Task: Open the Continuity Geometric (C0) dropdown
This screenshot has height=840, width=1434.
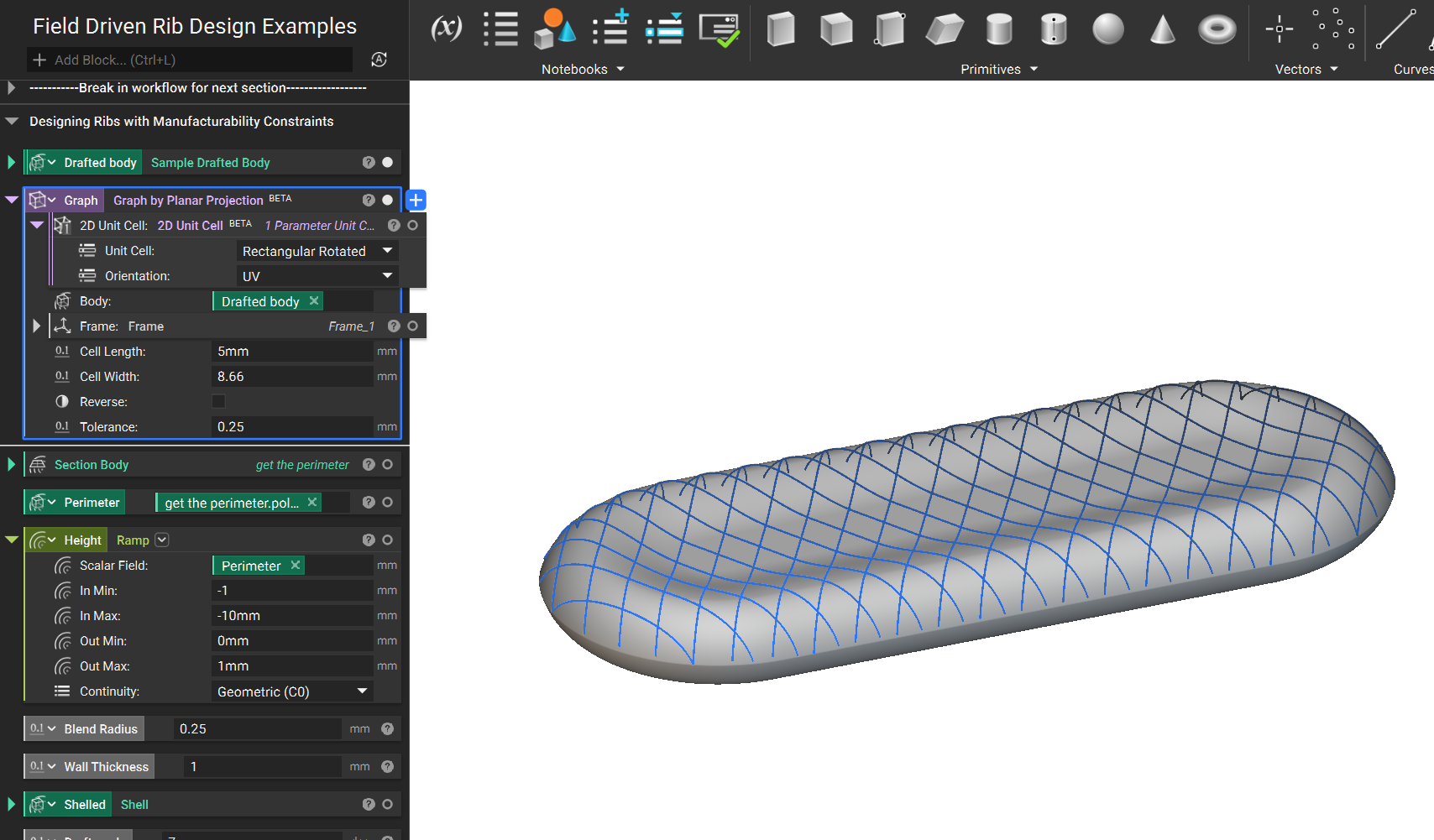Action: pos(291,691)
